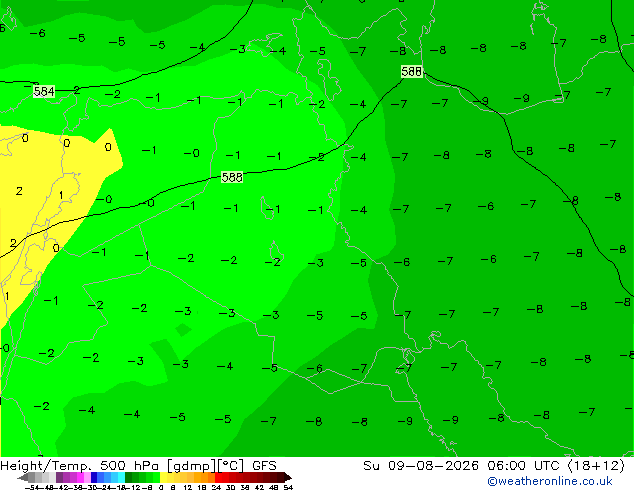Click the 54 tick label ending the legend
634x490 pixels.
point(287,487)
